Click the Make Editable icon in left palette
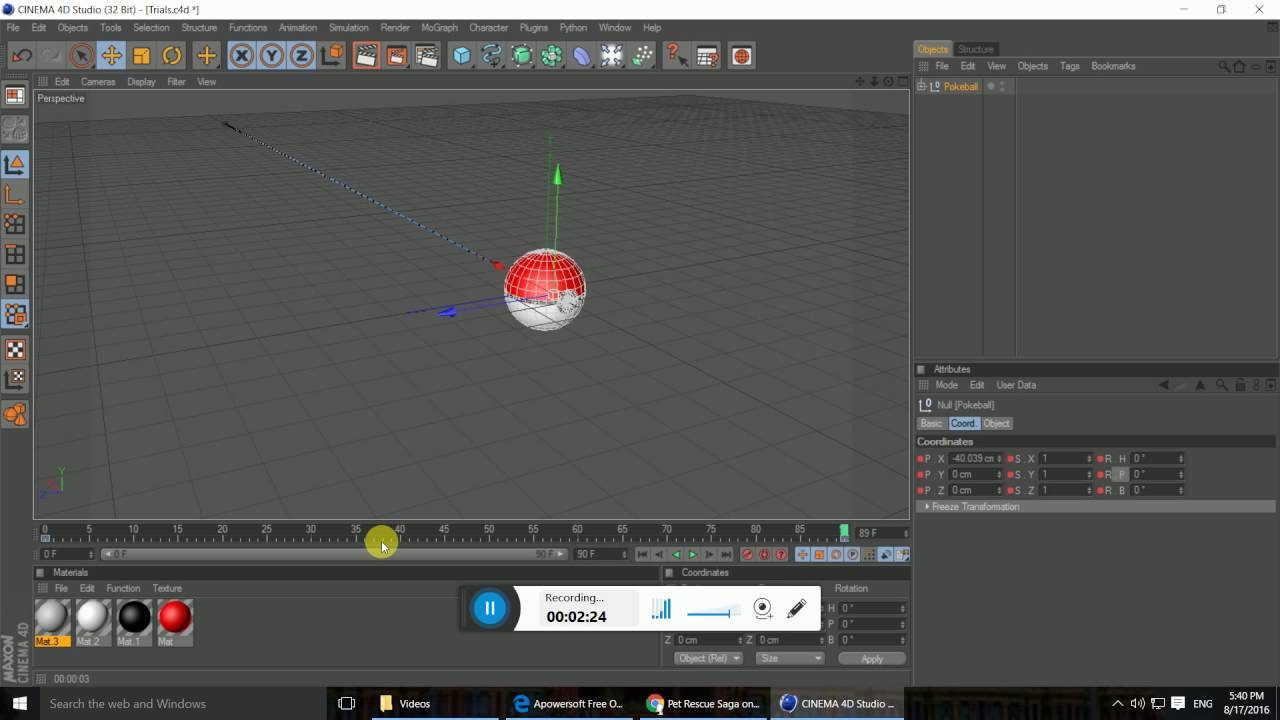Viewport: 1280px width, 720px height. (15, 129)
